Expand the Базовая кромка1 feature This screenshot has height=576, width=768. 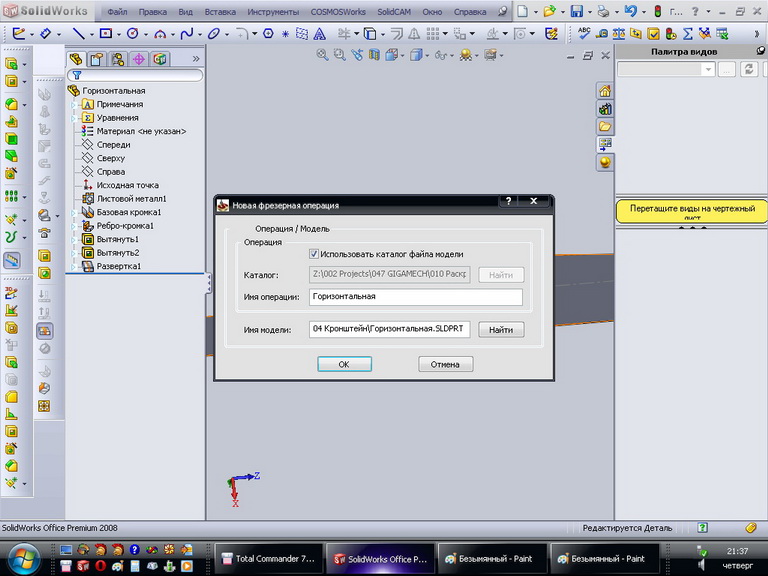73,213
